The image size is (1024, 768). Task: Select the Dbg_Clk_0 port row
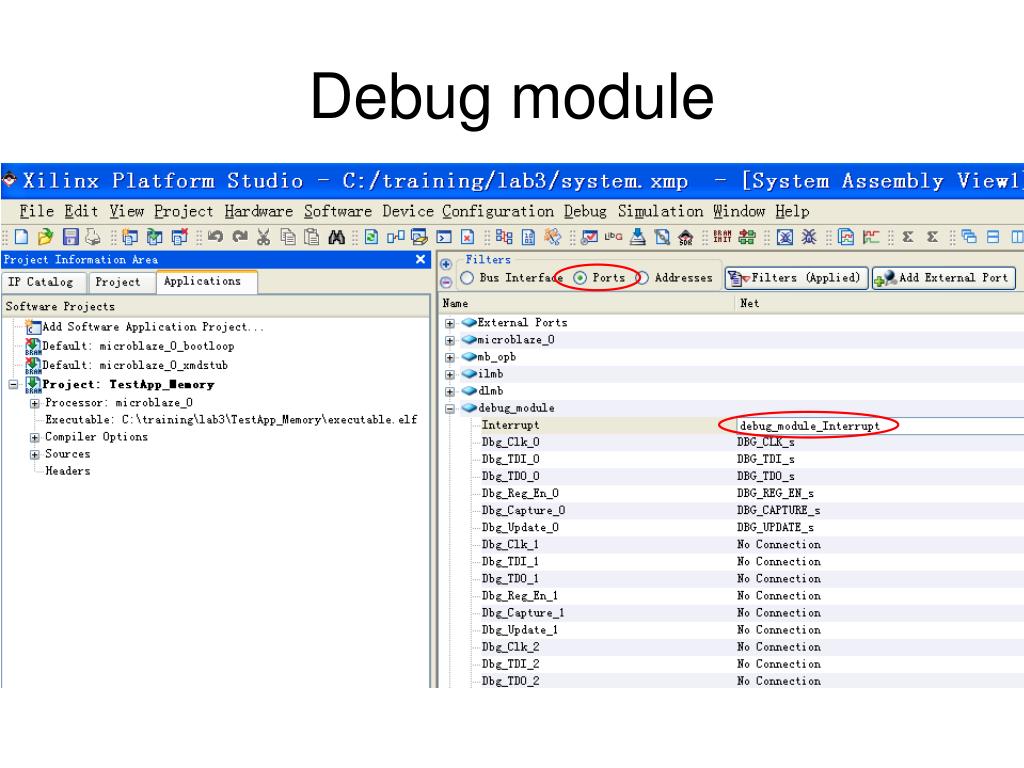pos(511,442)
